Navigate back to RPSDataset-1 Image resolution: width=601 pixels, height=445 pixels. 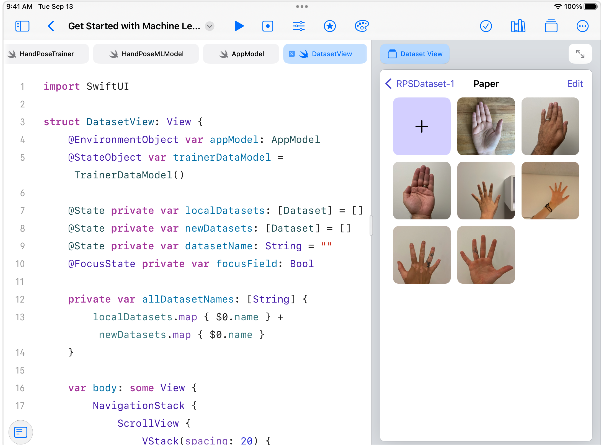(420, 84)
